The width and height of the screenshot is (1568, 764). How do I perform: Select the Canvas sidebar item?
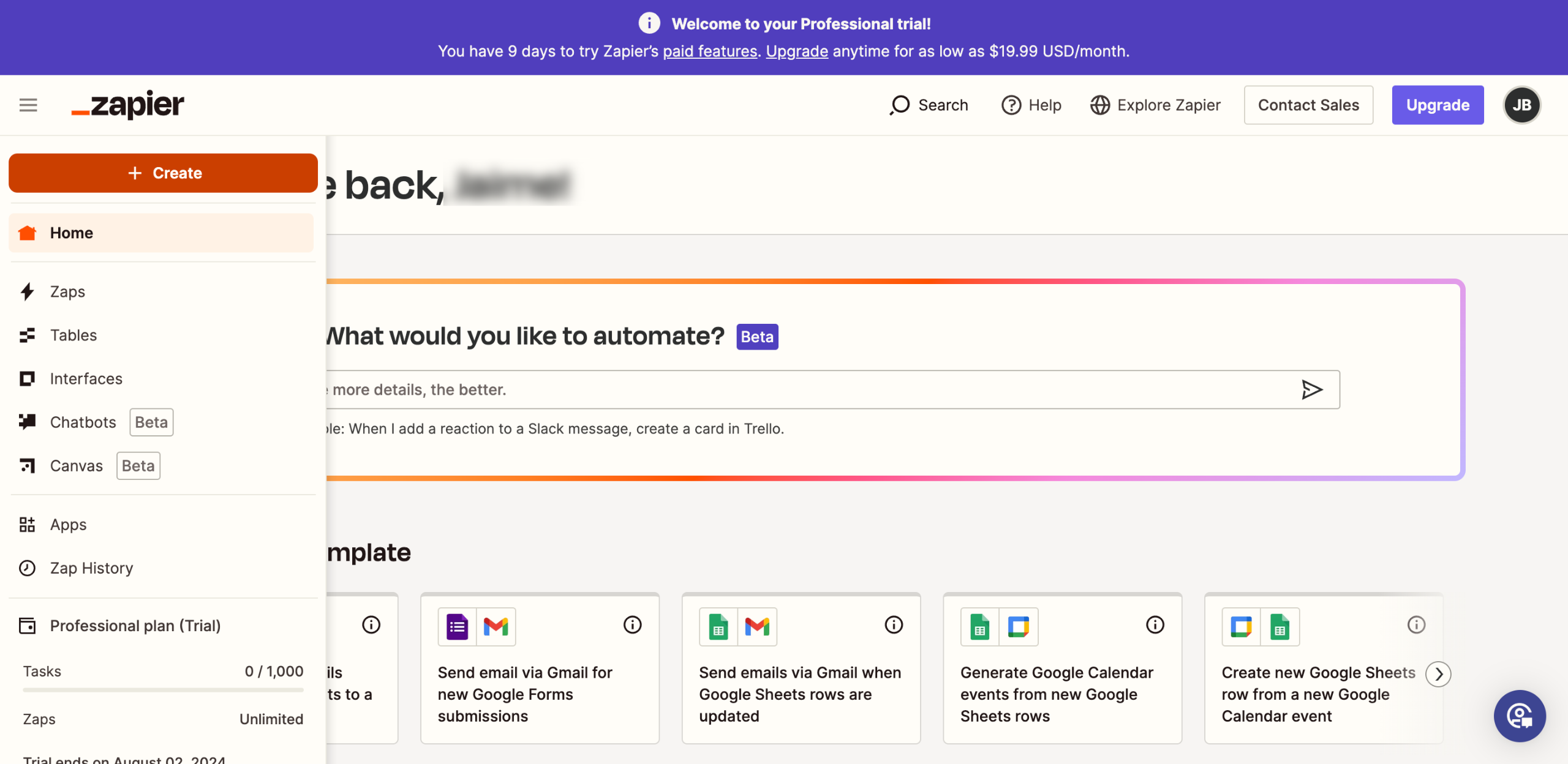point(76,466)
